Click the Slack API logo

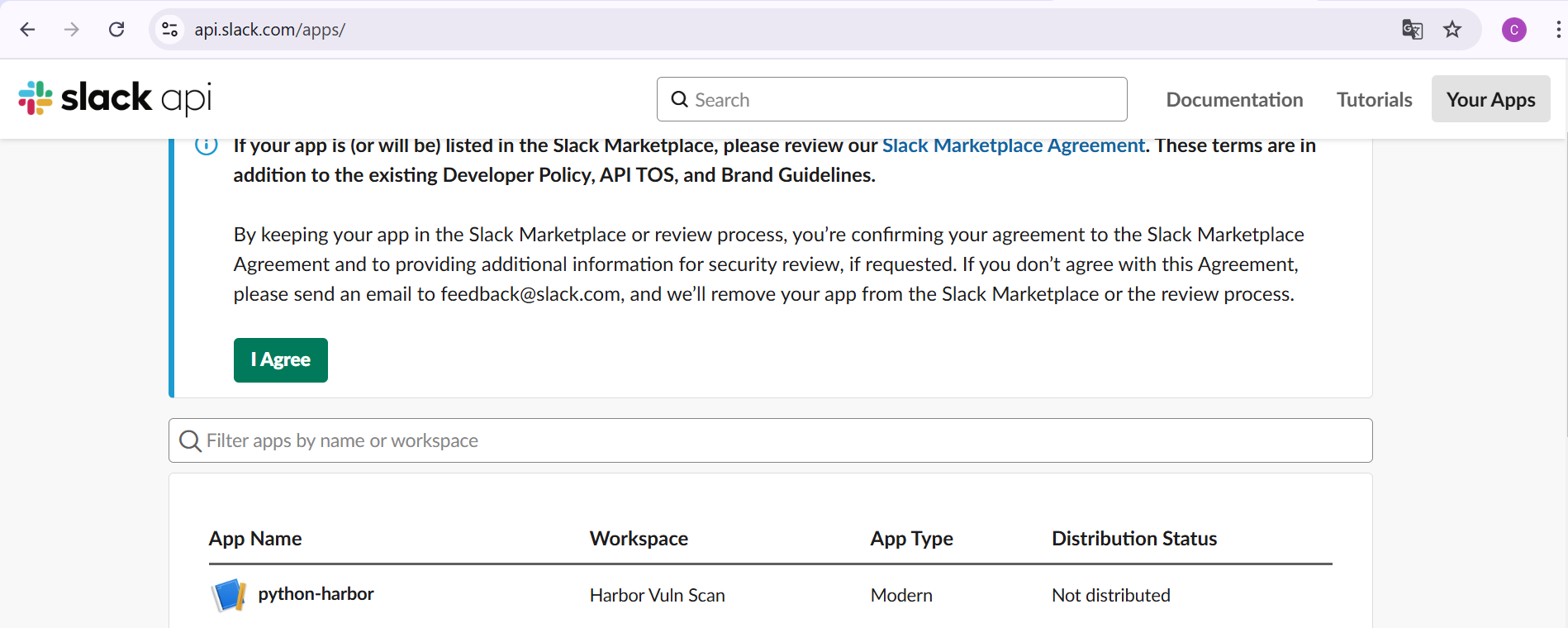pos(116,98)
